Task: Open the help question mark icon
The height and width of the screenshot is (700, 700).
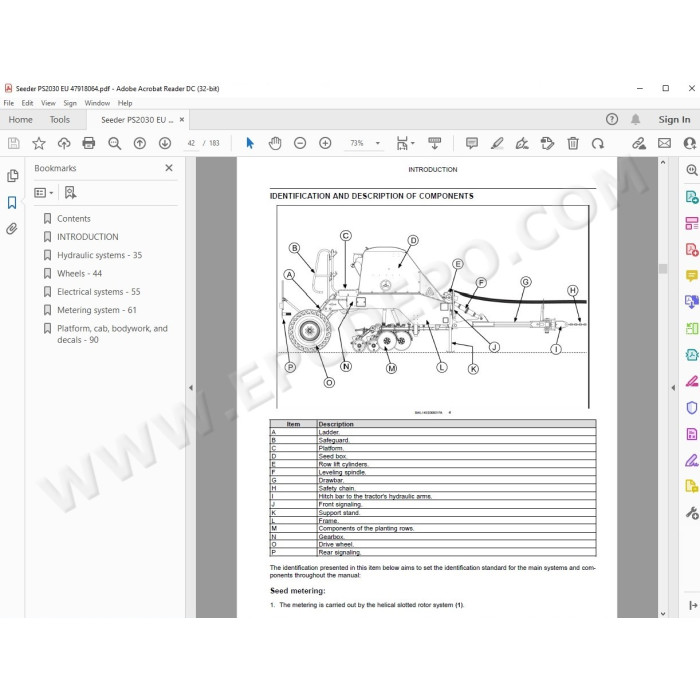Action: coord(612,119)
